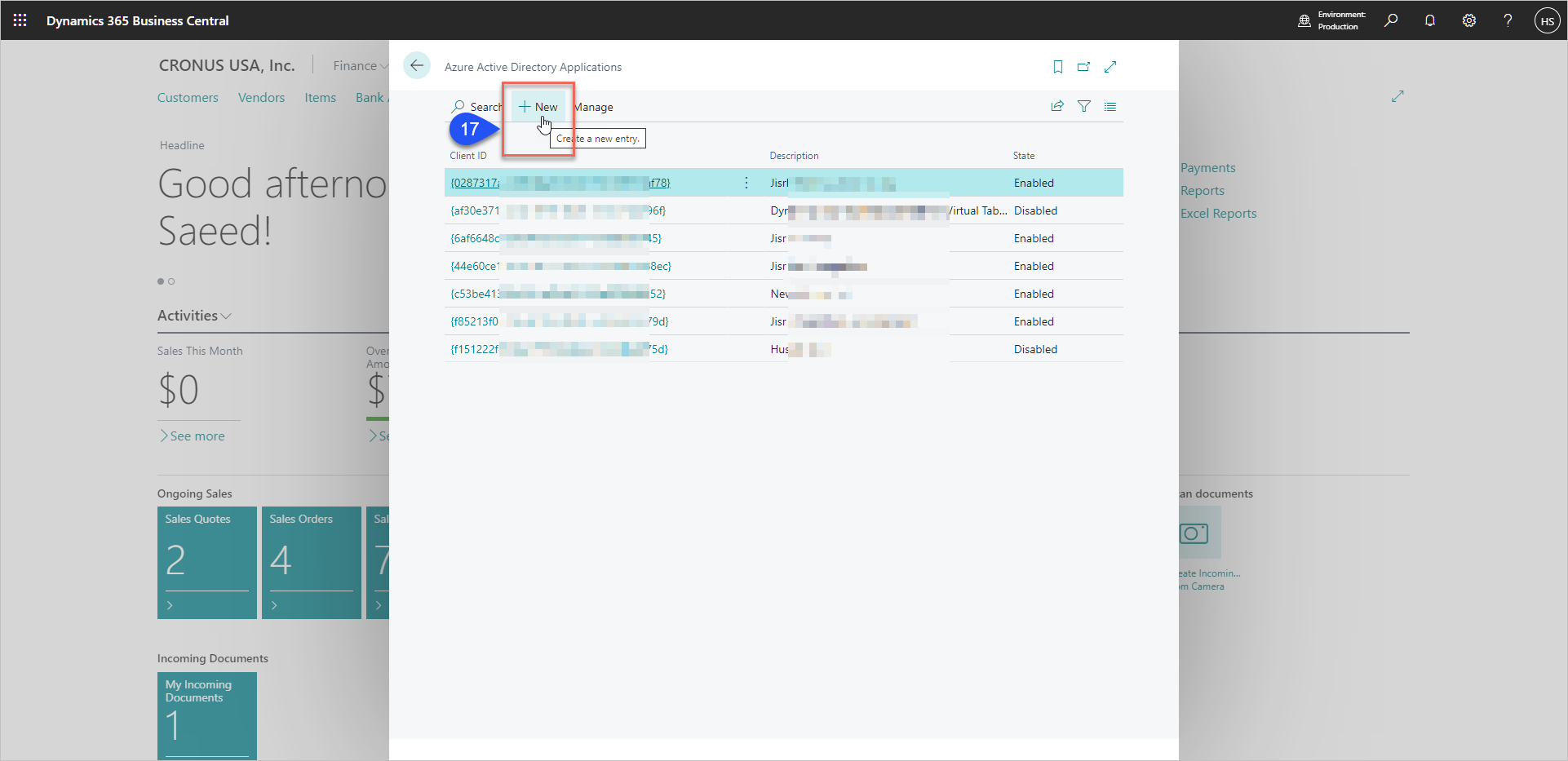Screen dimensions: 1568x761
Task: Click New to create an entry
Action: point(538,107)
